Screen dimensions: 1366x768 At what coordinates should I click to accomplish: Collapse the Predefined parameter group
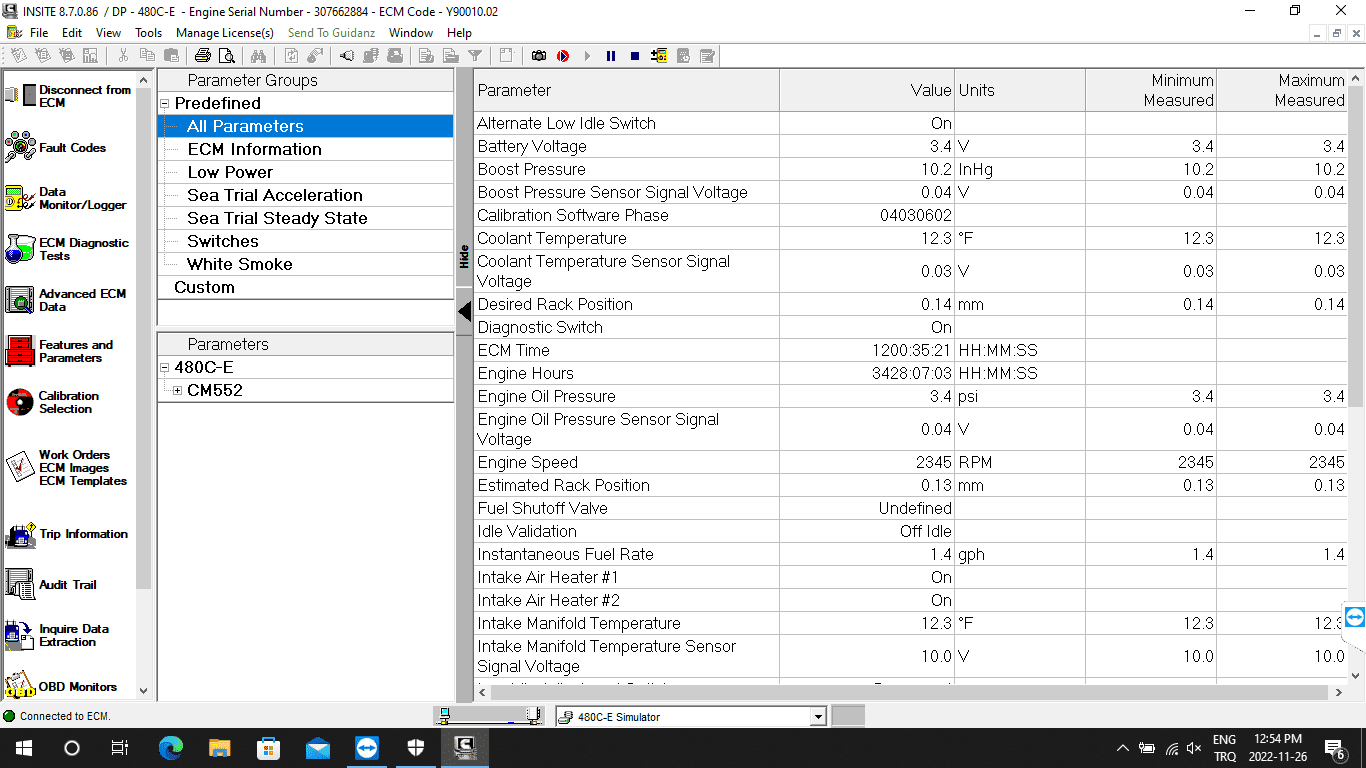coord(165,104)
